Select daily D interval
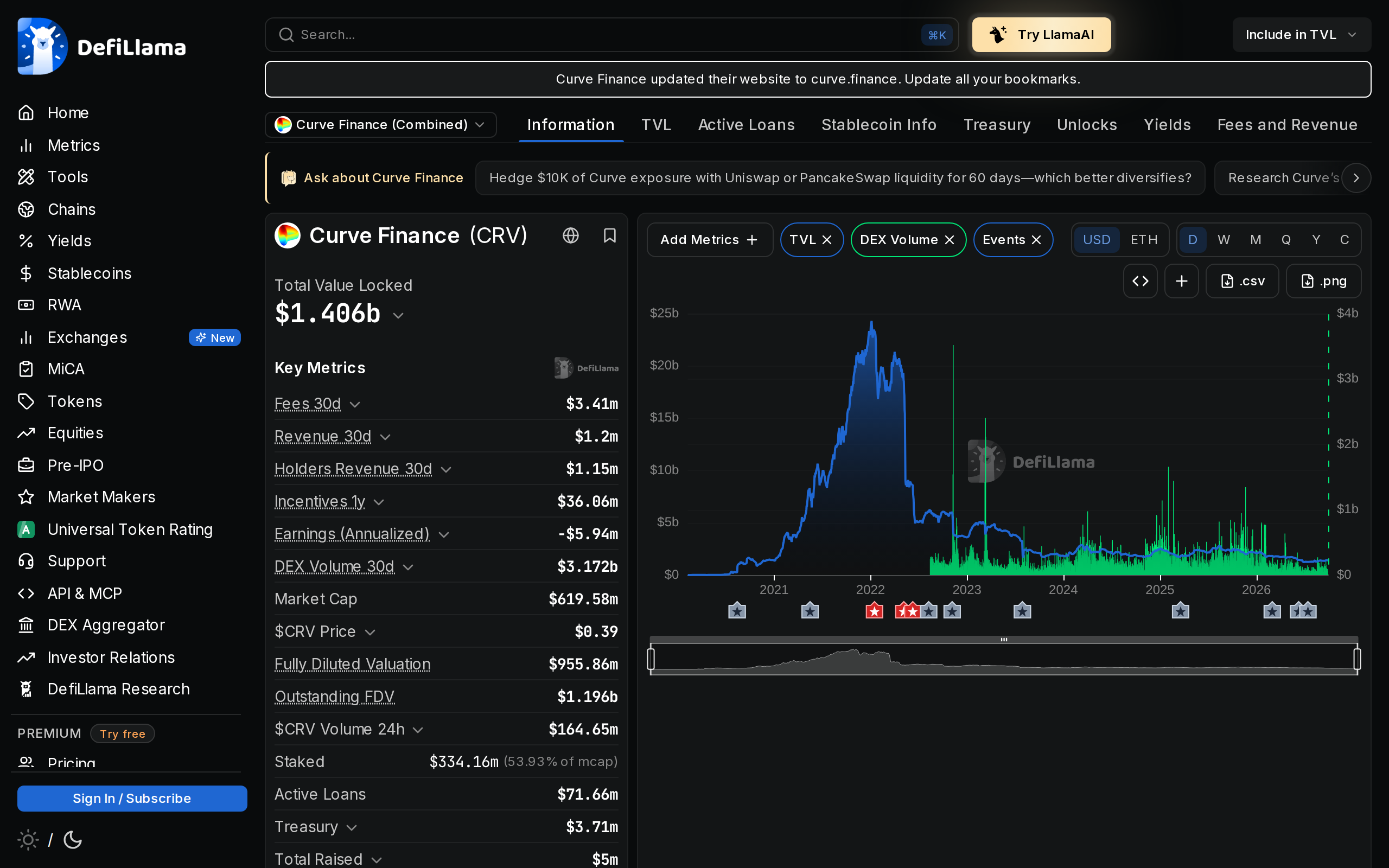The height and width of the screenshot is (868, 1389). point(1193,240)
